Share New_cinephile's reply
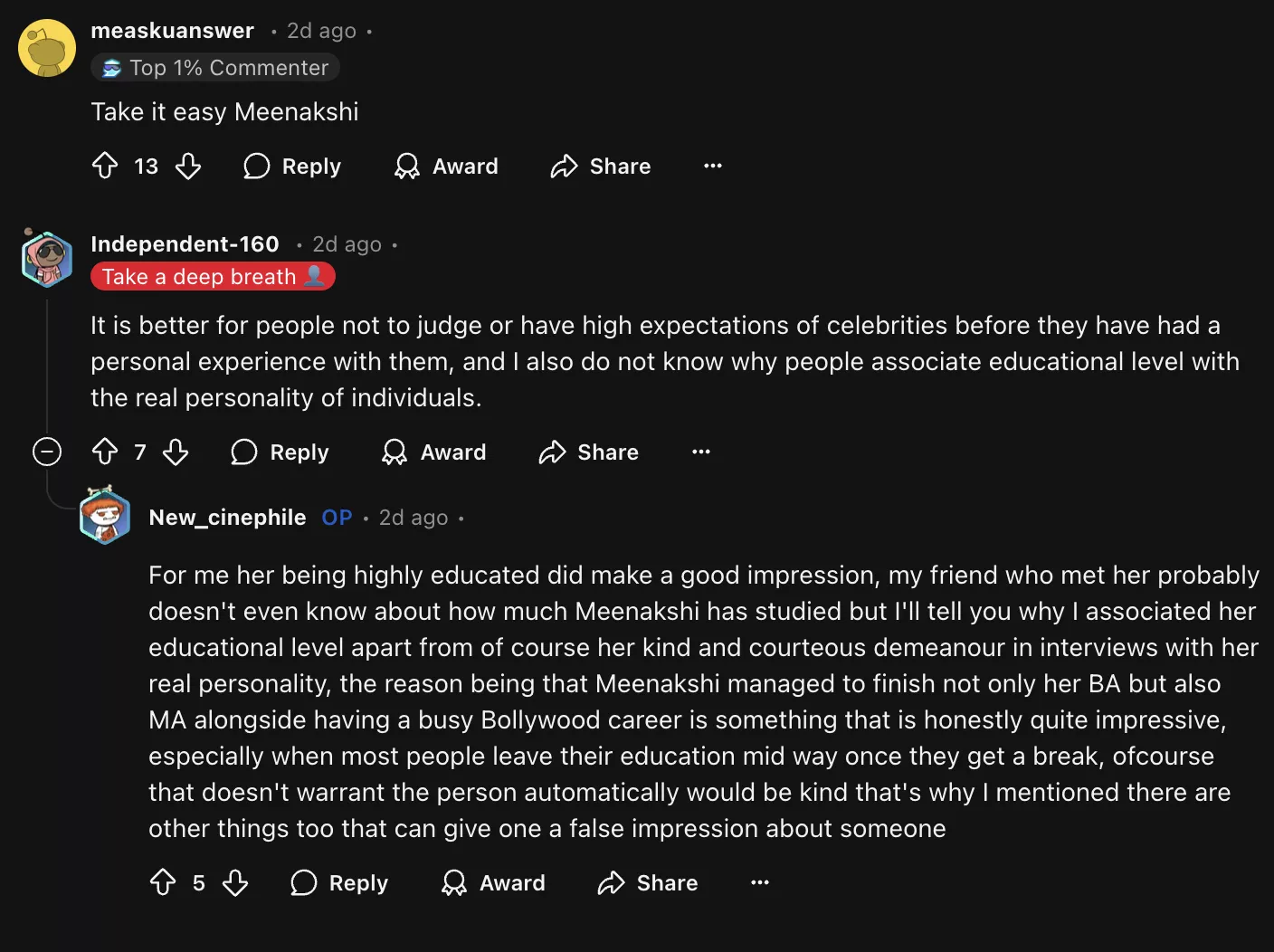The image size is (1274, 952). (648, 882)
